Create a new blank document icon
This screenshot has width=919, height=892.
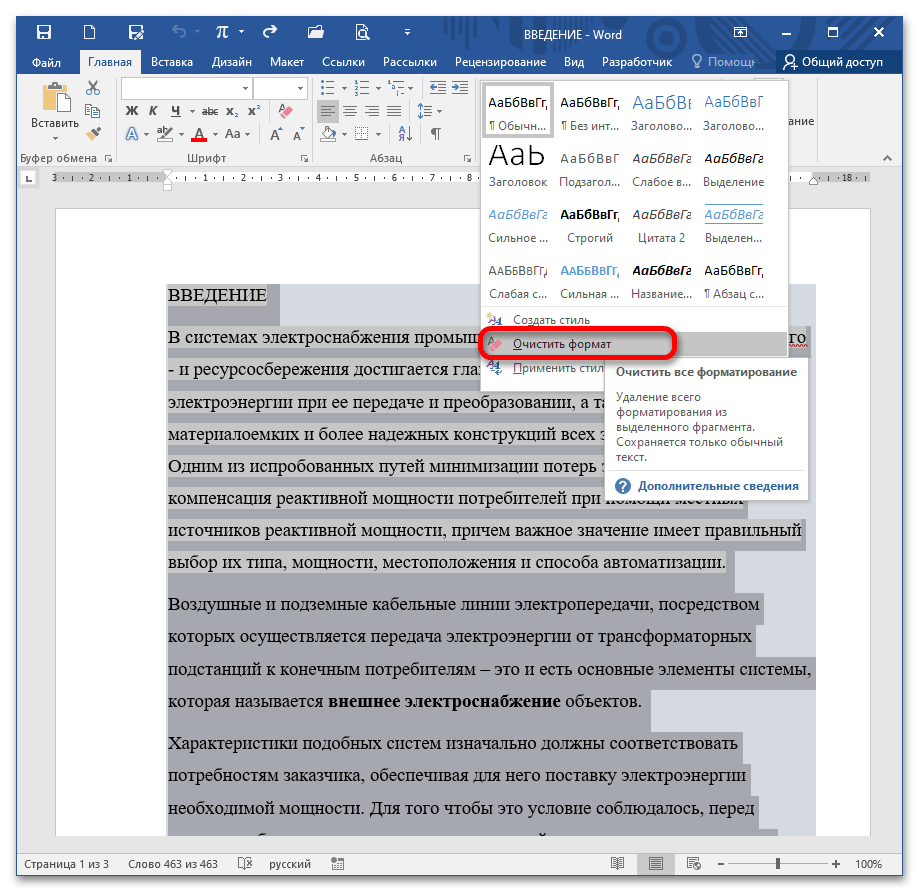[90, 32]
